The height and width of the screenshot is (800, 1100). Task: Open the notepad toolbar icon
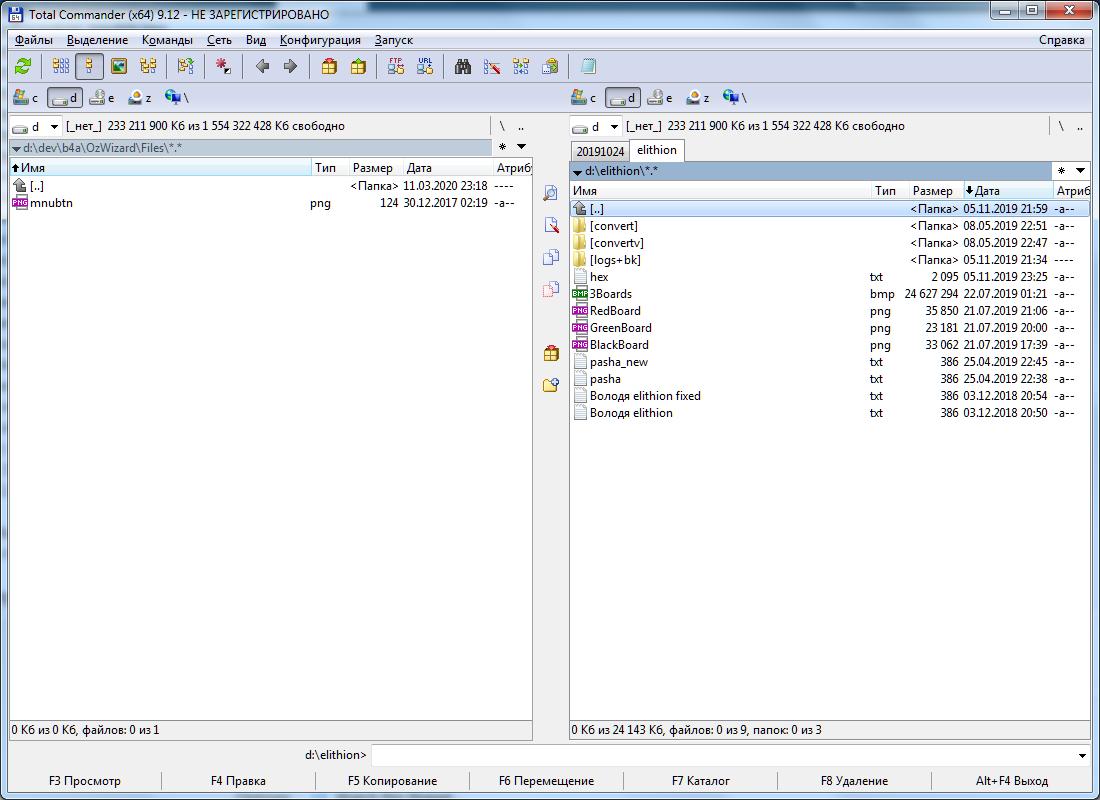pos(588,67)
